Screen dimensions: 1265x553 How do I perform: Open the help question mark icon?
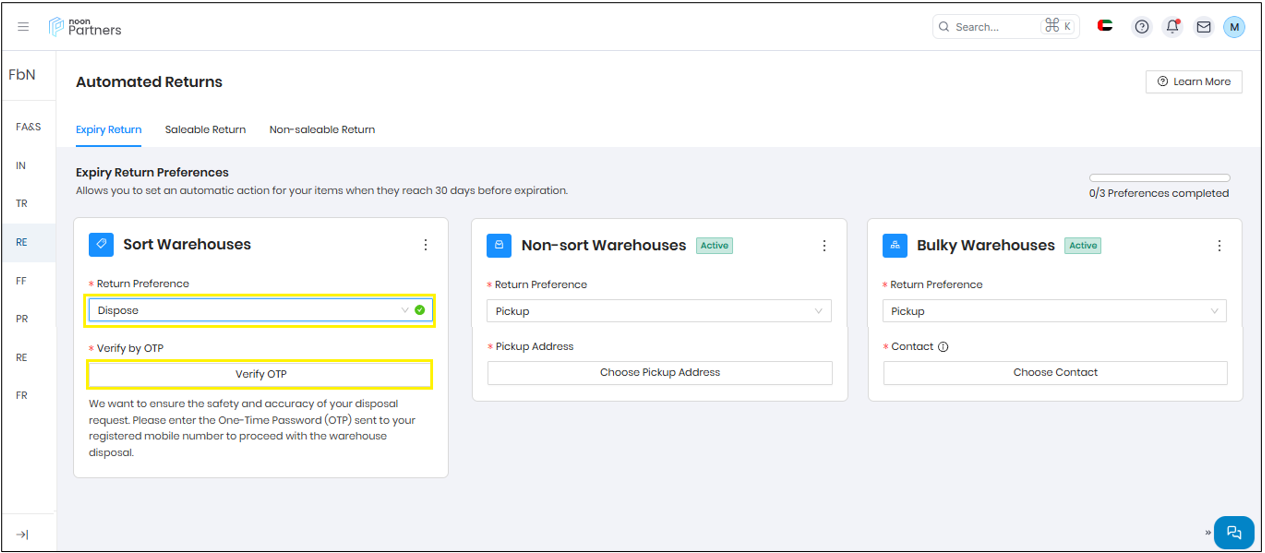[1141, 27]
